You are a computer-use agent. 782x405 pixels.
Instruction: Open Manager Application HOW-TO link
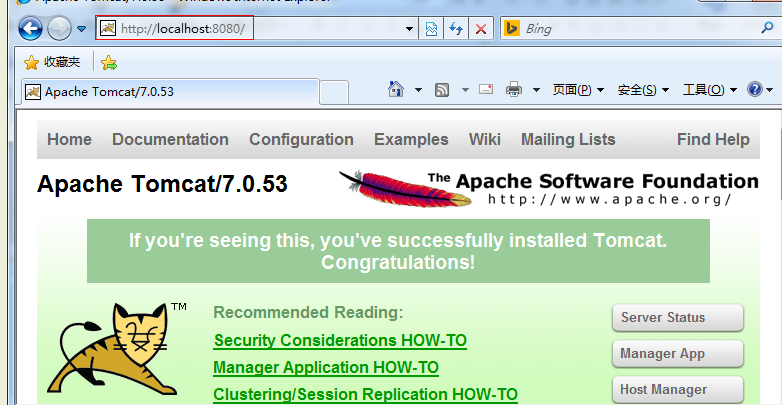pos(326,368)
